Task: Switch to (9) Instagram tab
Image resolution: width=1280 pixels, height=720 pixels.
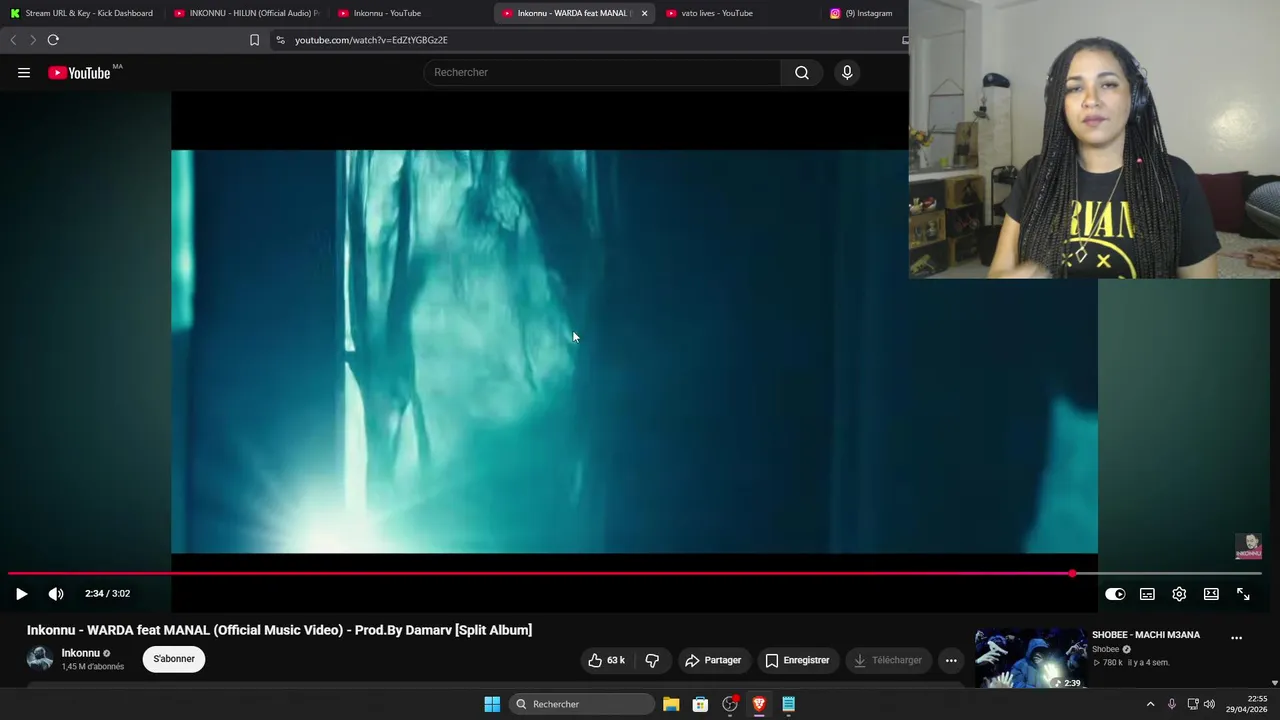Action: [864, 13]
